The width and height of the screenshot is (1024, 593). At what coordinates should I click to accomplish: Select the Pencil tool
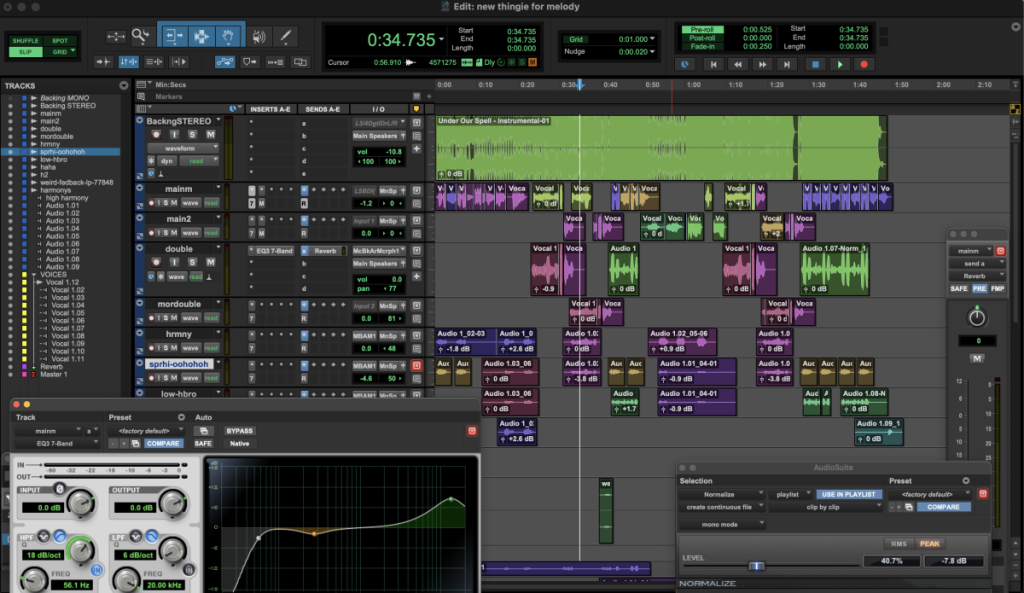(x=286, y=34)
